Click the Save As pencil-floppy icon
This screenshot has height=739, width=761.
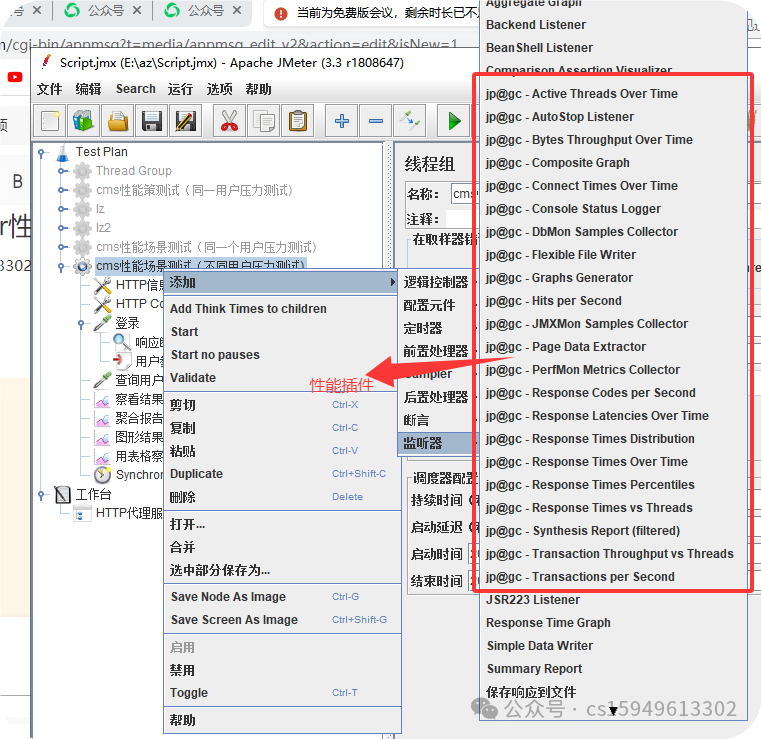185,121
